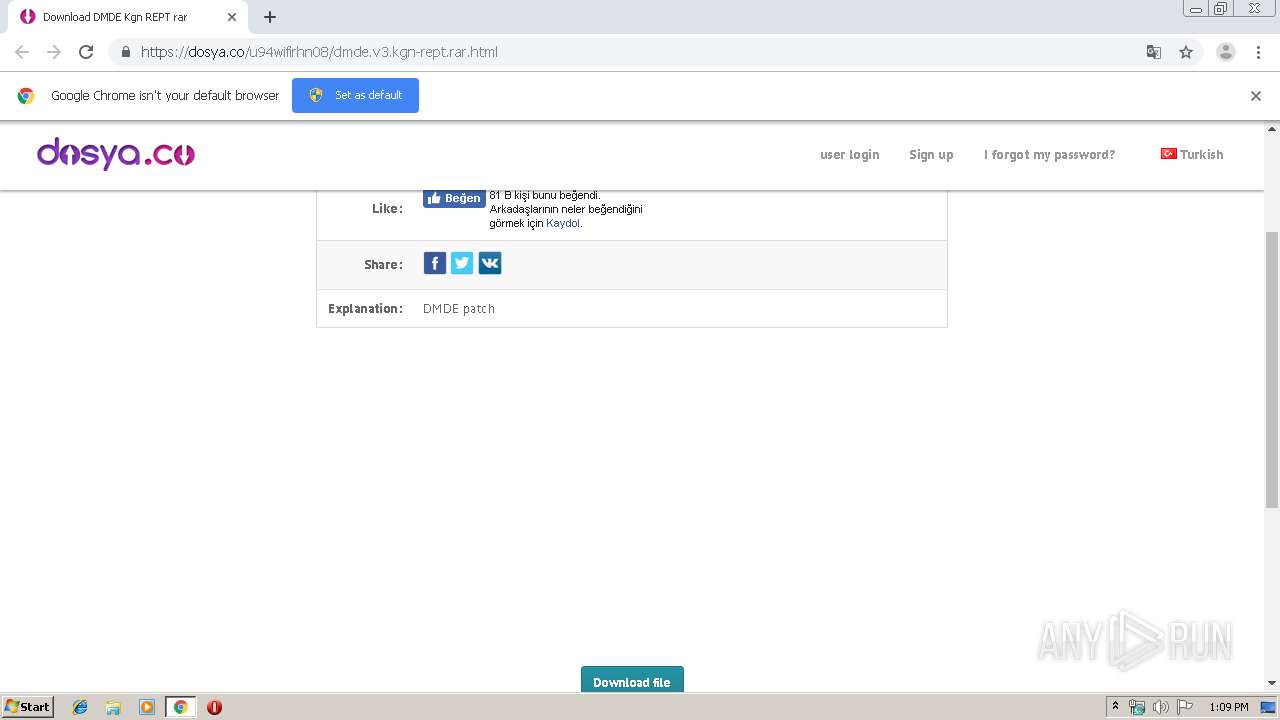Click the scrollbar up arrow
The width and height of the screenshot is (1280, 720).
1272,129
